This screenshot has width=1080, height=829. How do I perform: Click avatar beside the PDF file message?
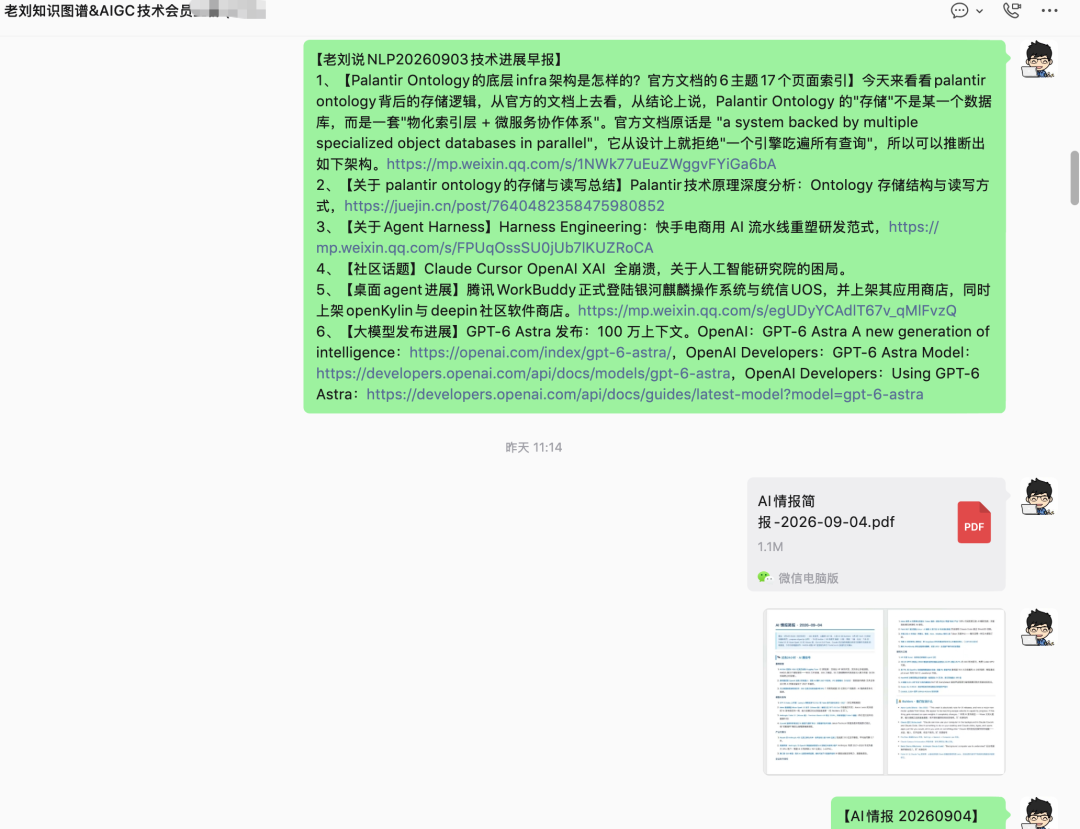coord(1039,496)
